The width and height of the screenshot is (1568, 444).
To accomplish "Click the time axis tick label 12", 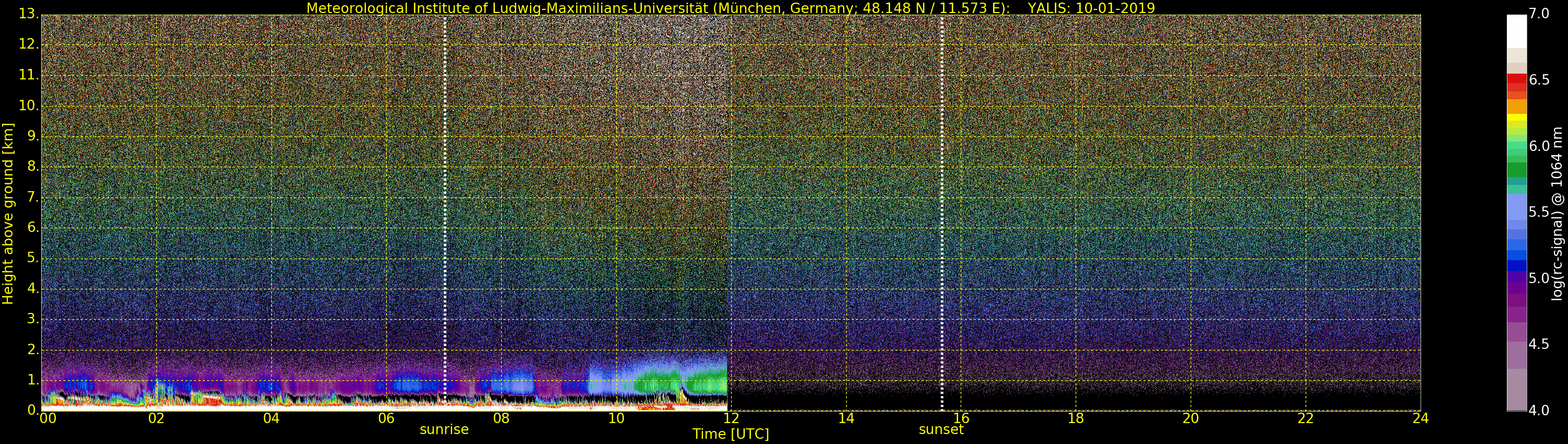I will (731, 418).
